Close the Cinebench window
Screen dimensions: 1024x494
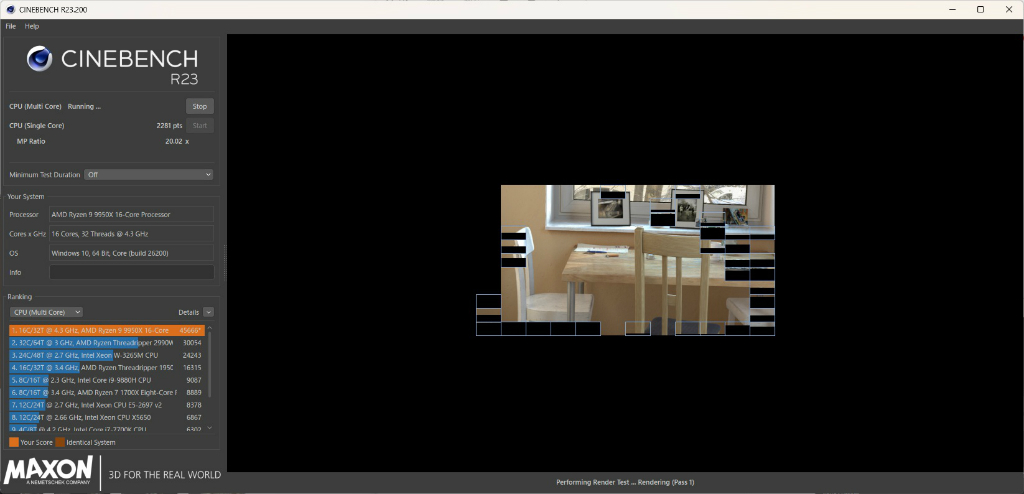point(1009,9)
